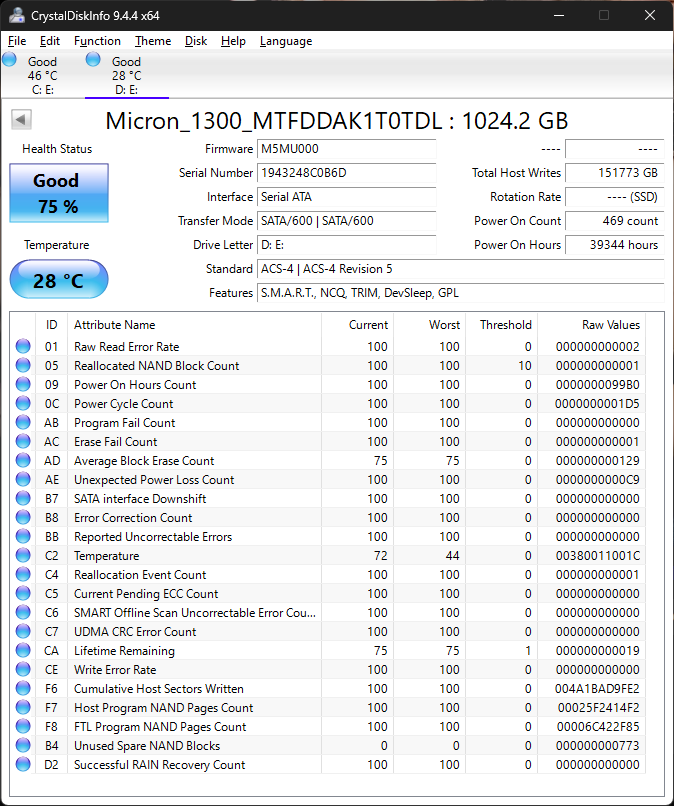This screenshot has height=806, width=674.
Task: Click the 28 °C temperature button
Action: pyautogui.click(x=58, y=280)
